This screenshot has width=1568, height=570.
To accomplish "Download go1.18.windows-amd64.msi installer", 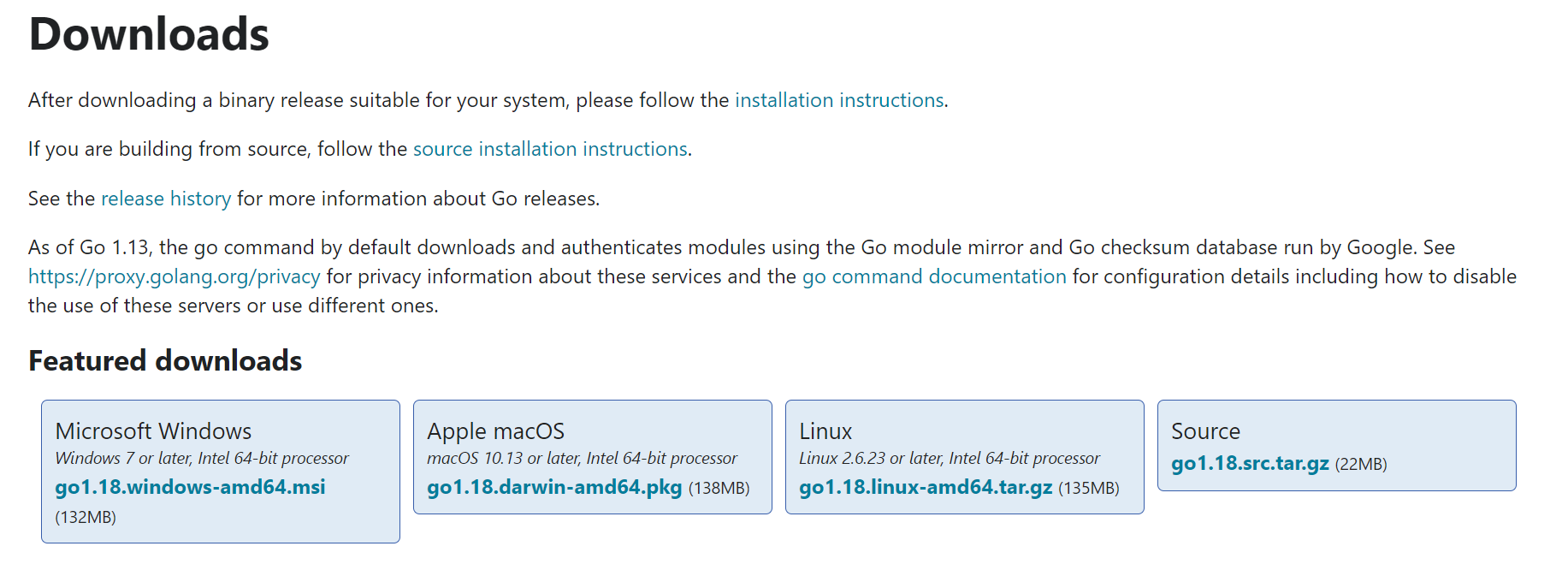I will (190, 487).
